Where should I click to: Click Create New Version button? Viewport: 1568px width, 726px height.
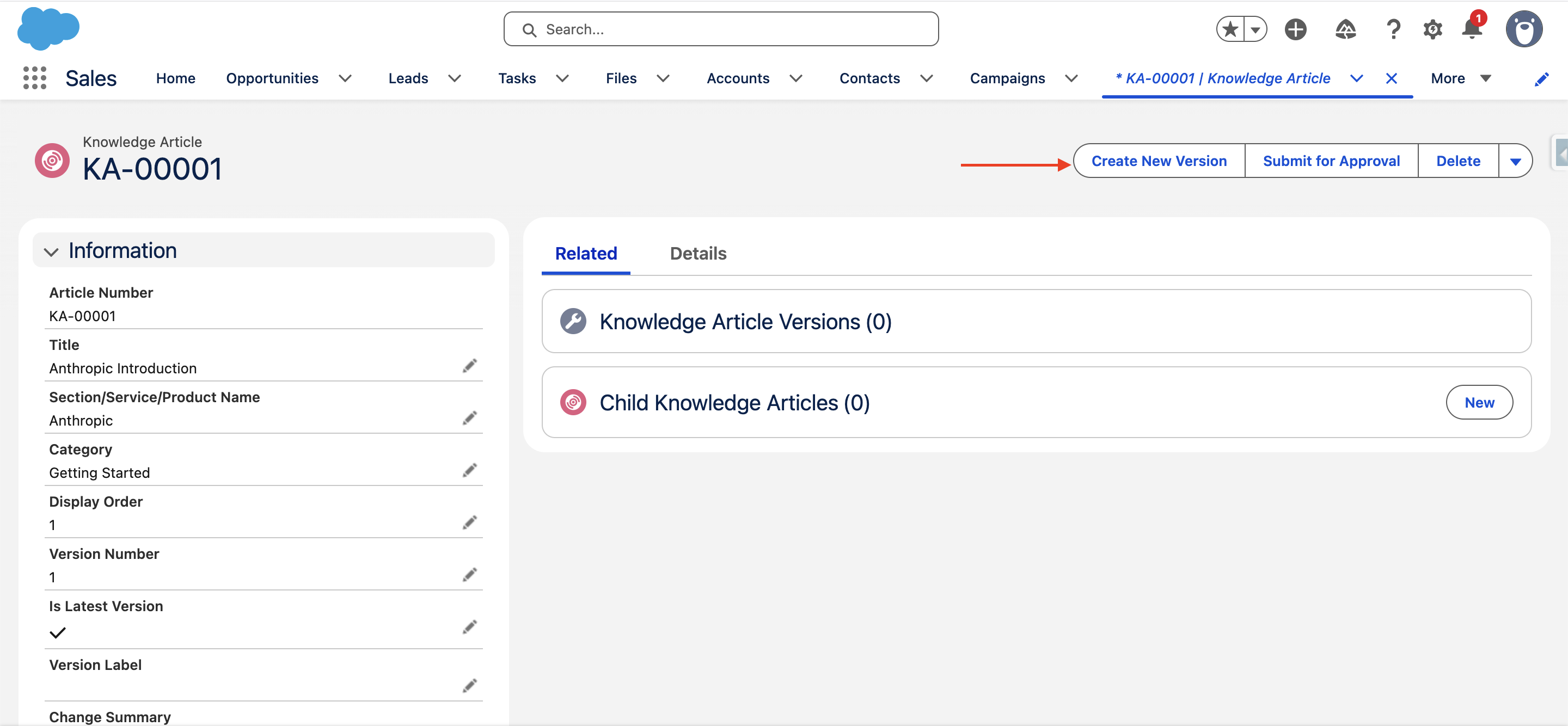click(x=1159, y=161)
